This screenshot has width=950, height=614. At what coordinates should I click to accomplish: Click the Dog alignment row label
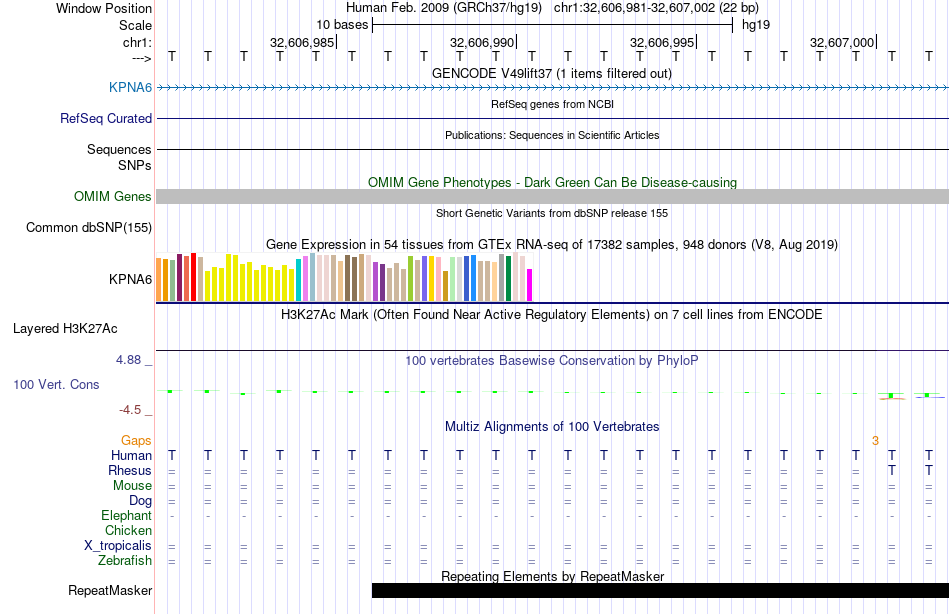point(140,501)
